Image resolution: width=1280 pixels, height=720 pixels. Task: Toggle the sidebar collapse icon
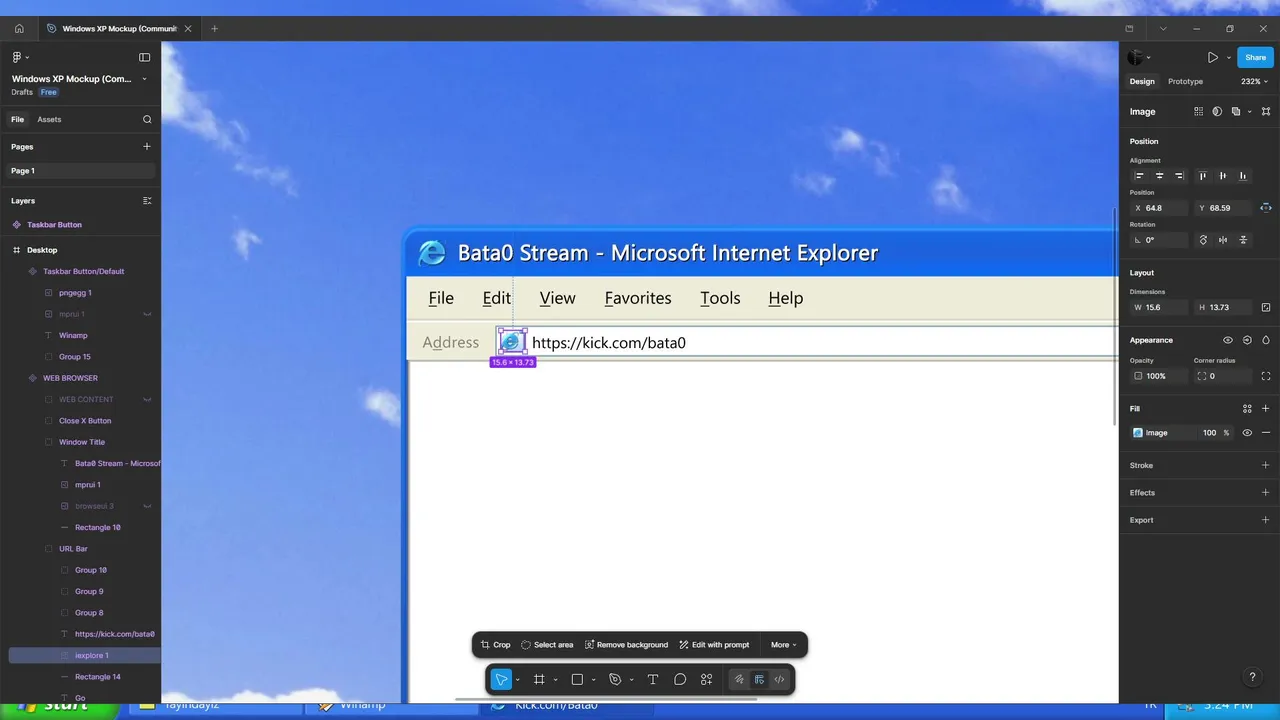(144, 57)
